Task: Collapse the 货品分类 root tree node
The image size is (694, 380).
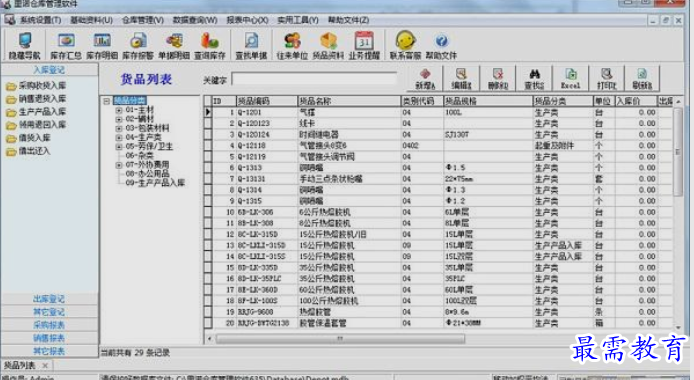Action: click(x=107, y=101)
